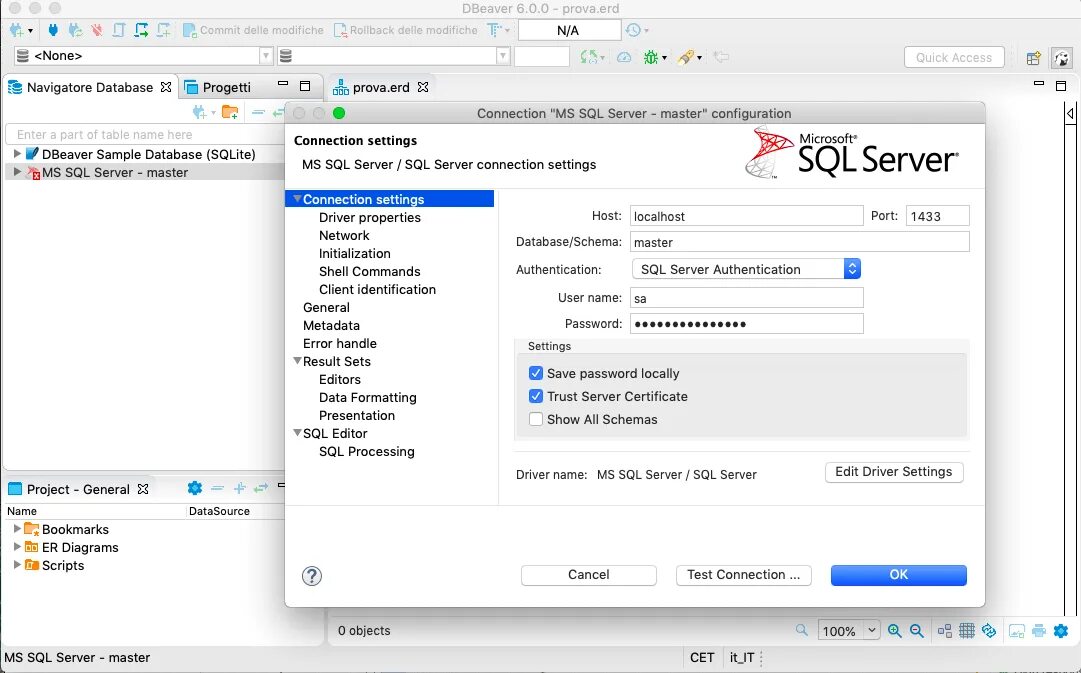Image resolution: width=1081 pixels, height=673 pixels.
Task: Open the Network settings page
Action: [x=344, y=235]
